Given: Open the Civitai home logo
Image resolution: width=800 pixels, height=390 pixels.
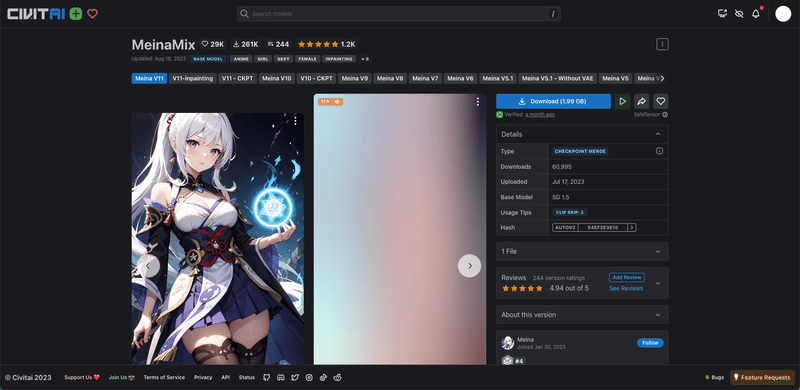Looking at the screenshot, I should [x=36, y=14].
